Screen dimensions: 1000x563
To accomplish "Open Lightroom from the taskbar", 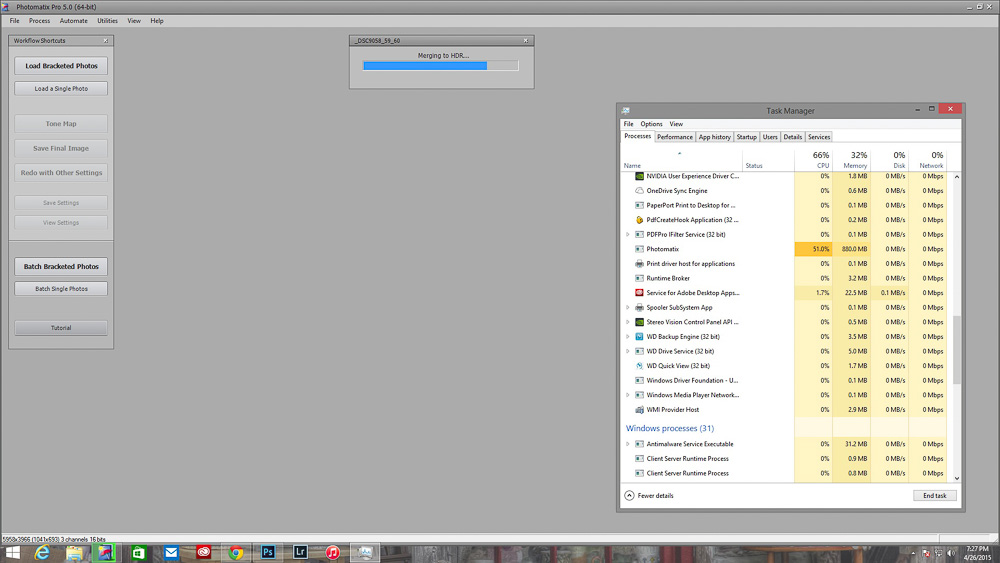I will (300, 552).
